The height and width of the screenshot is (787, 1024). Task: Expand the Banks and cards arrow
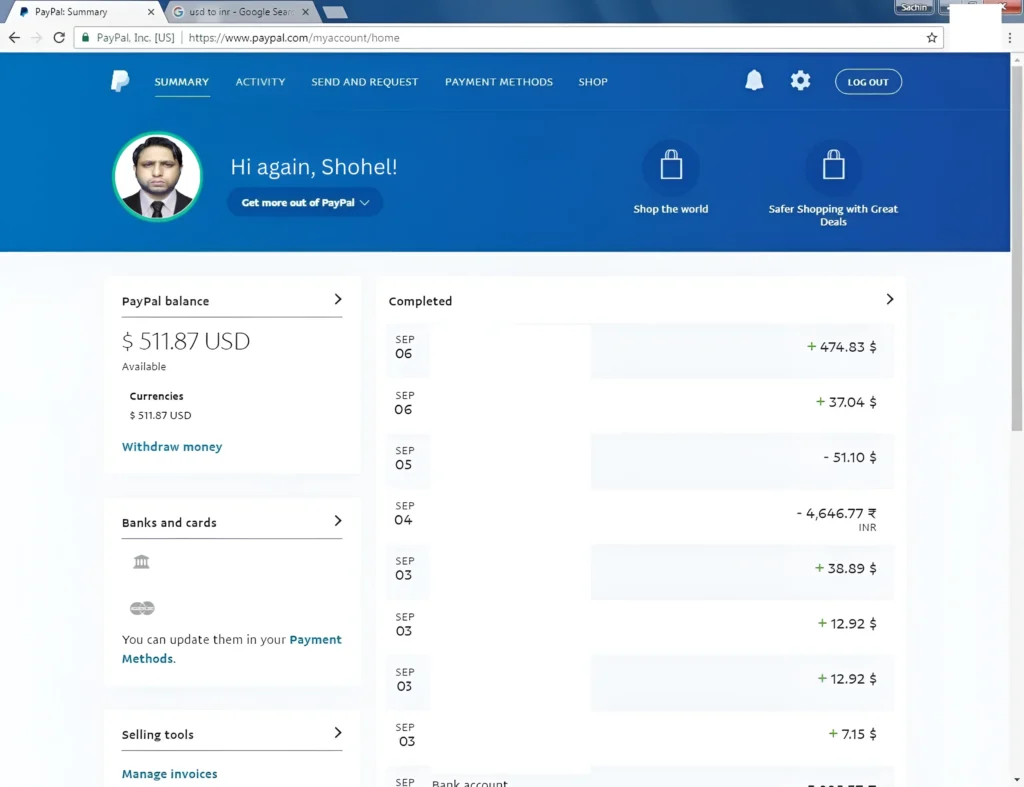[x=338, y=521]
